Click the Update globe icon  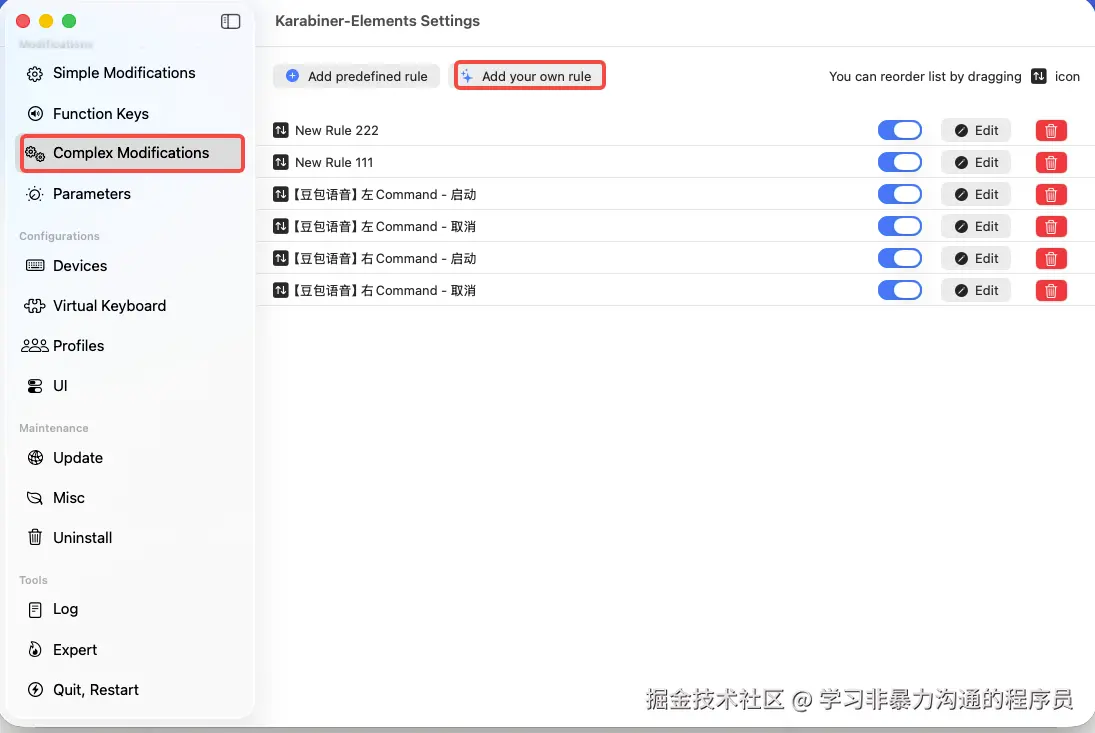[x=35, y=457]
